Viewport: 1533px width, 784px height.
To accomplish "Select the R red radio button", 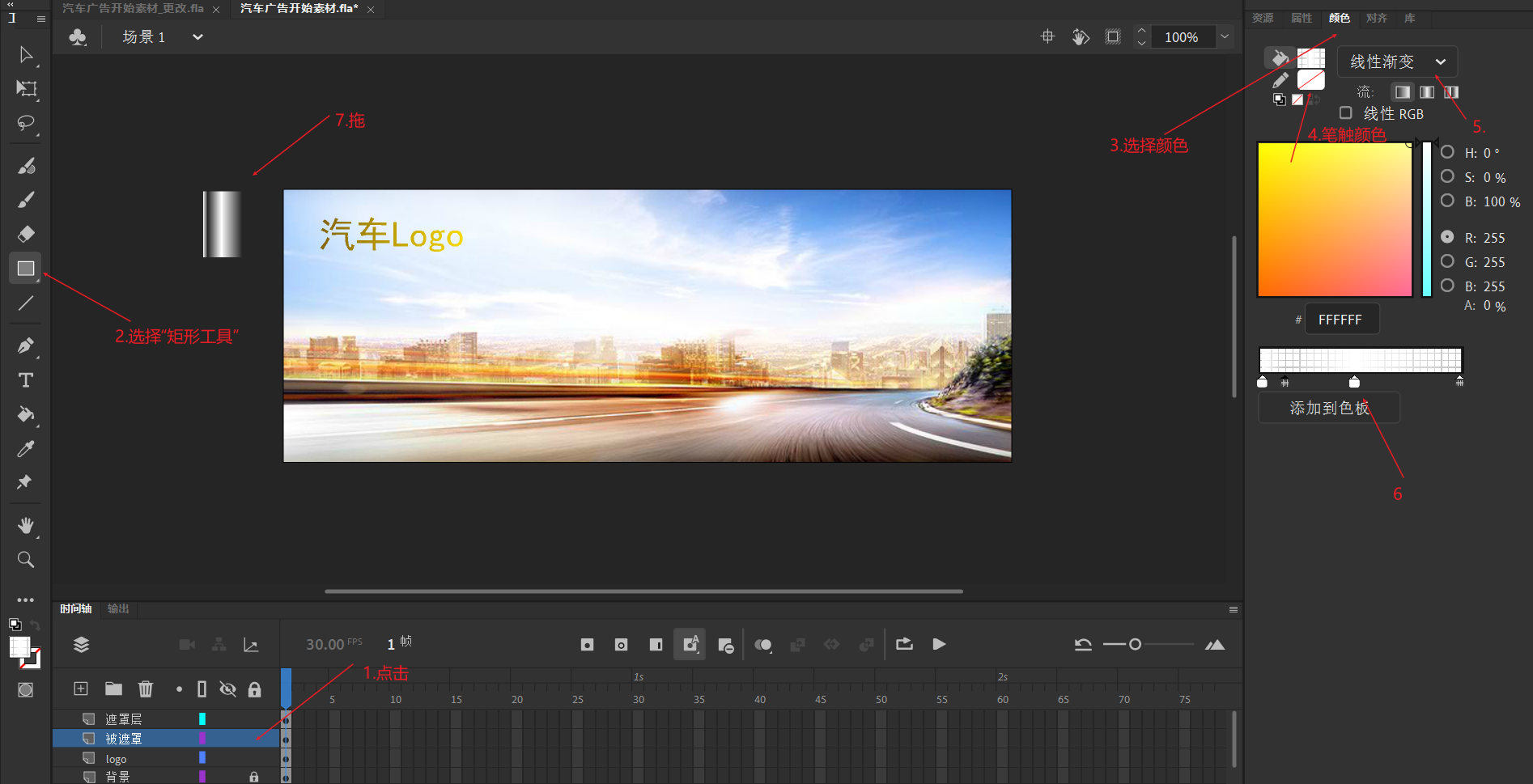I will coord(1448,237).
